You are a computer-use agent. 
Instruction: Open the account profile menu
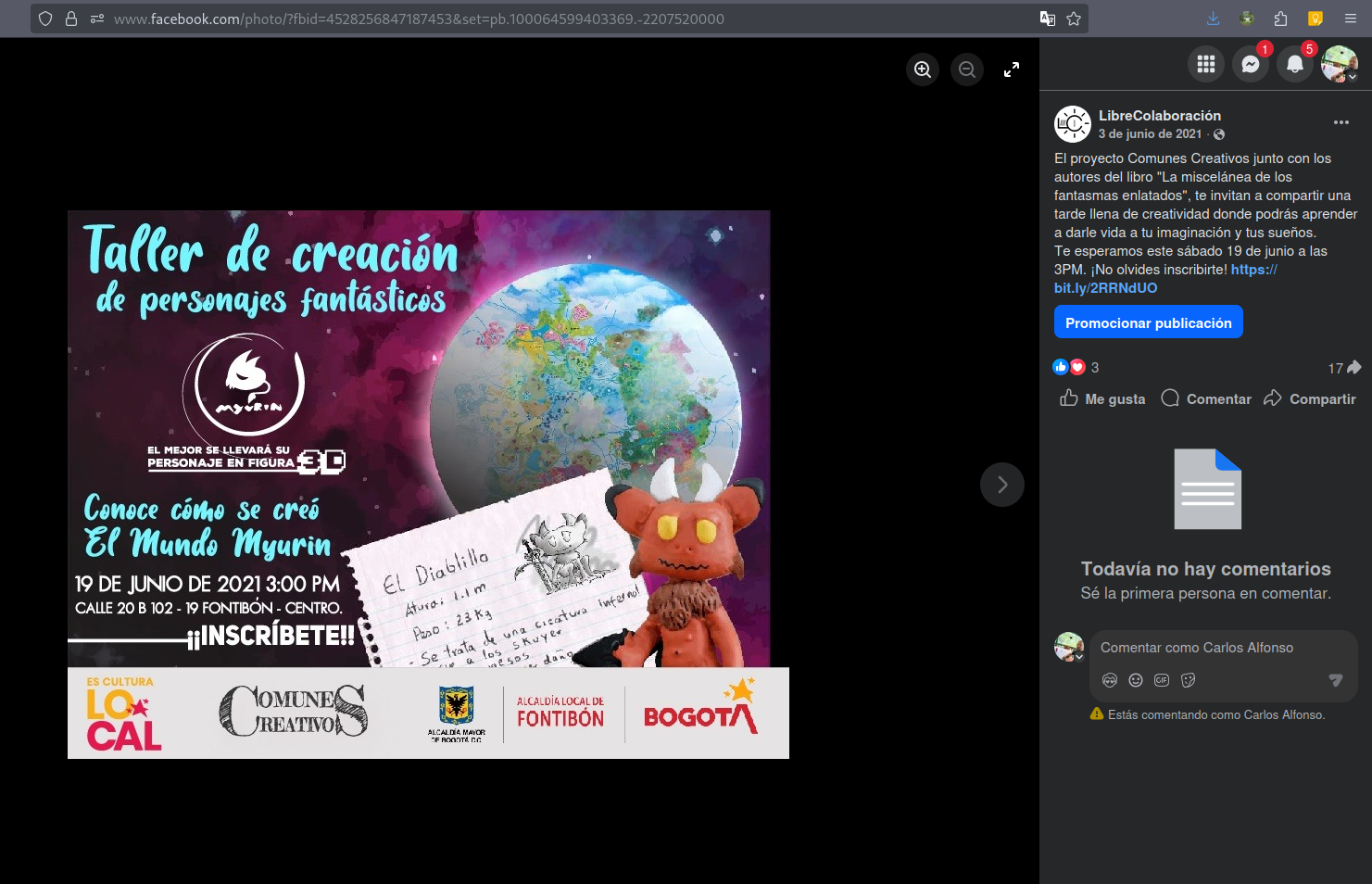1340,64
